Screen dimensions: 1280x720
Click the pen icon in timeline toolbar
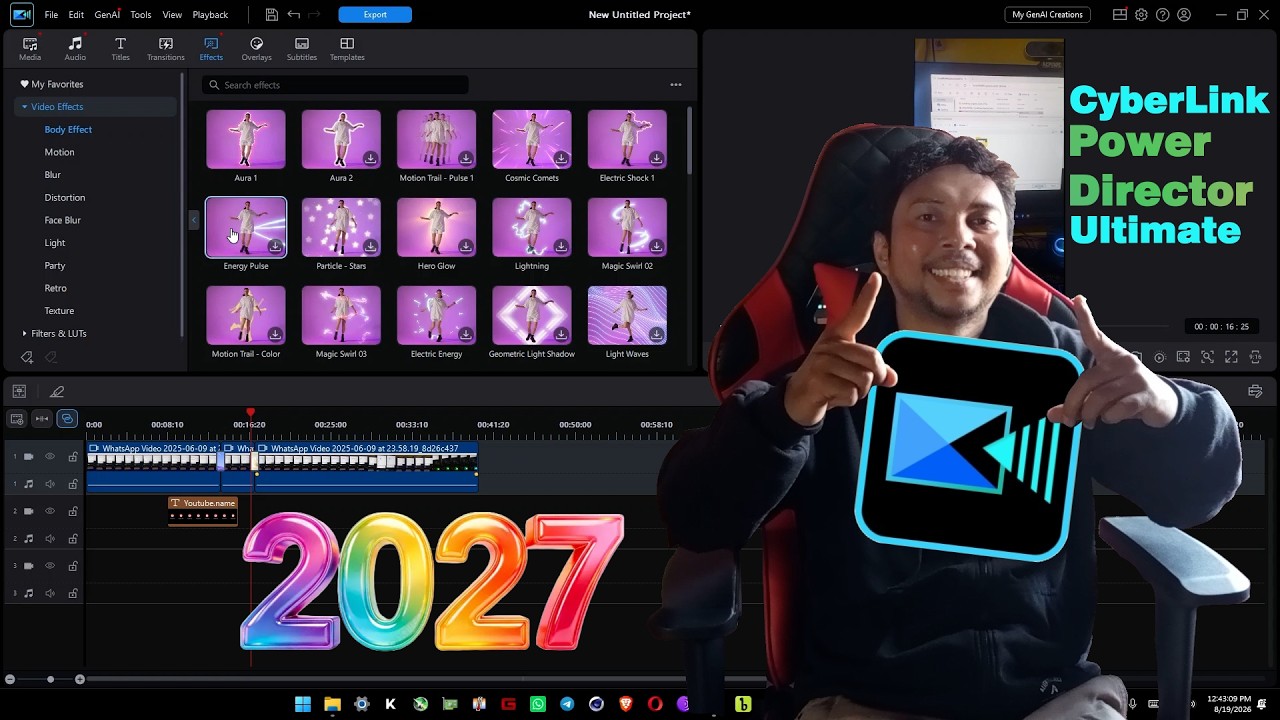point(57,392)
